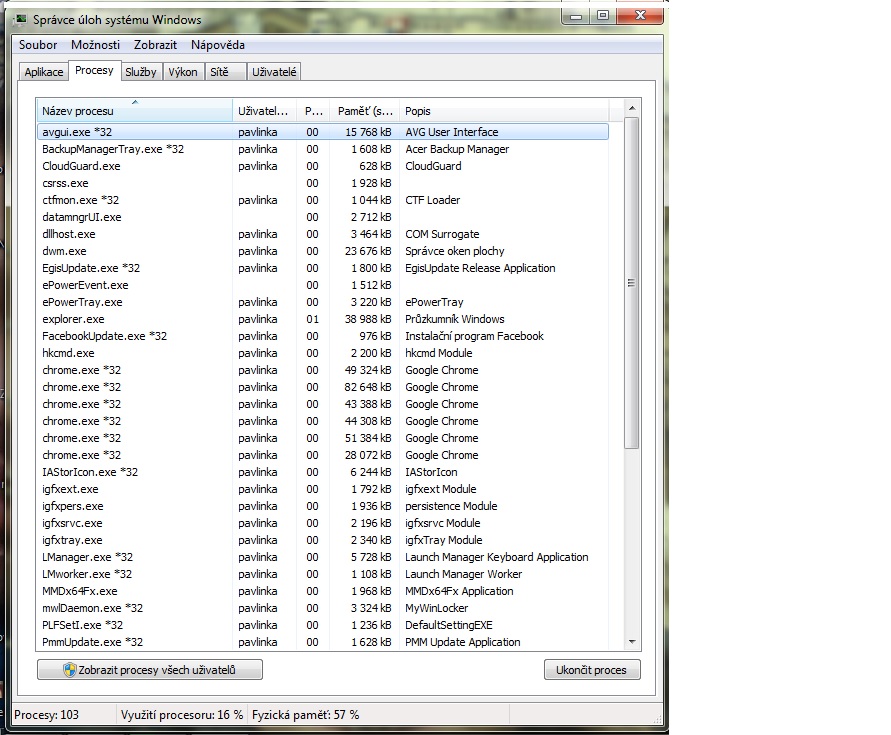The width and height of the screenshot is (891, 735).
Task: Select the EgisUpdate.exe *32 process
Action: coord(323,268)
